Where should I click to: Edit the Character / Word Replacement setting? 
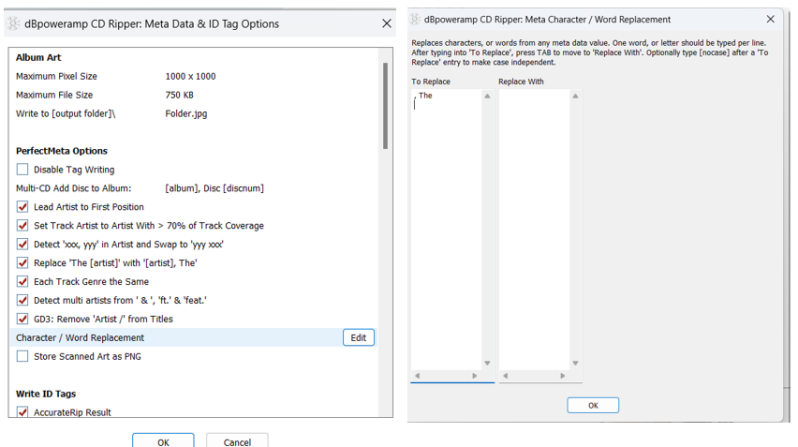pyautogui.click(x=359, y=338)
